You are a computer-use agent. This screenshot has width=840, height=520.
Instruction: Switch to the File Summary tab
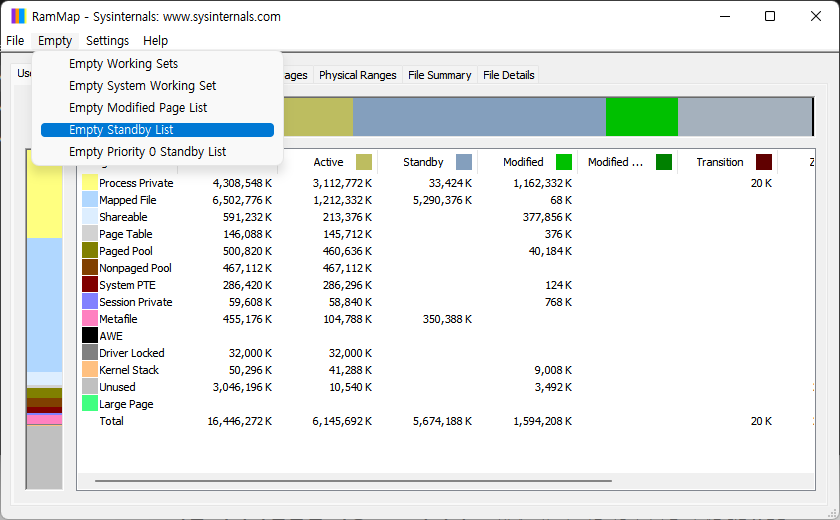(439, 75)
